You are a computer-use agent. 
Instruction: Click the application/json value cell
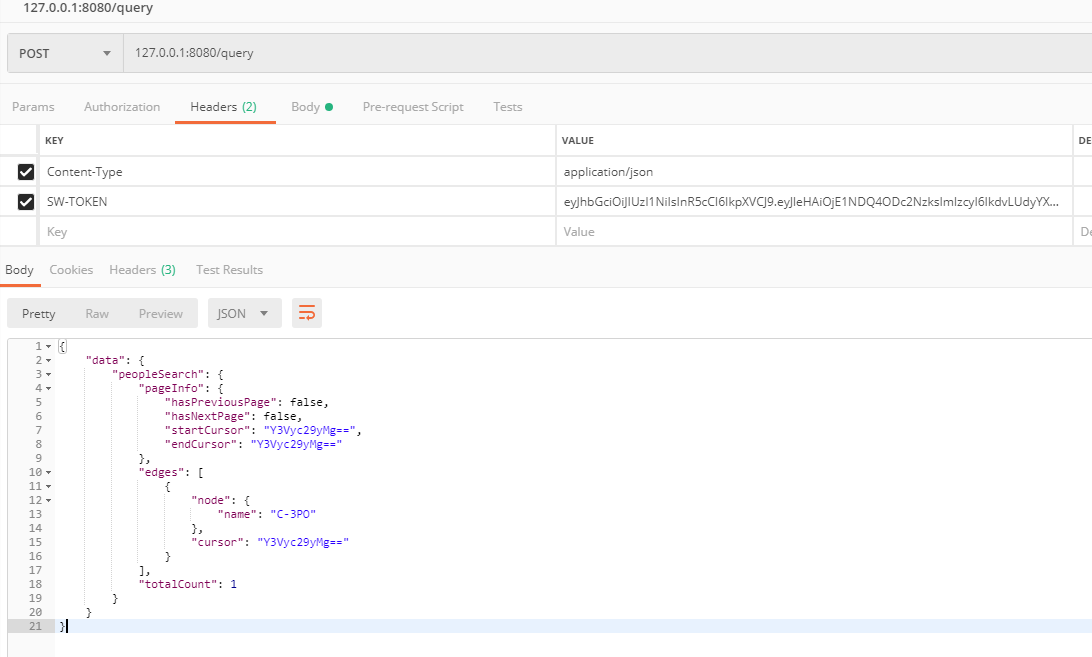point(814,171)
